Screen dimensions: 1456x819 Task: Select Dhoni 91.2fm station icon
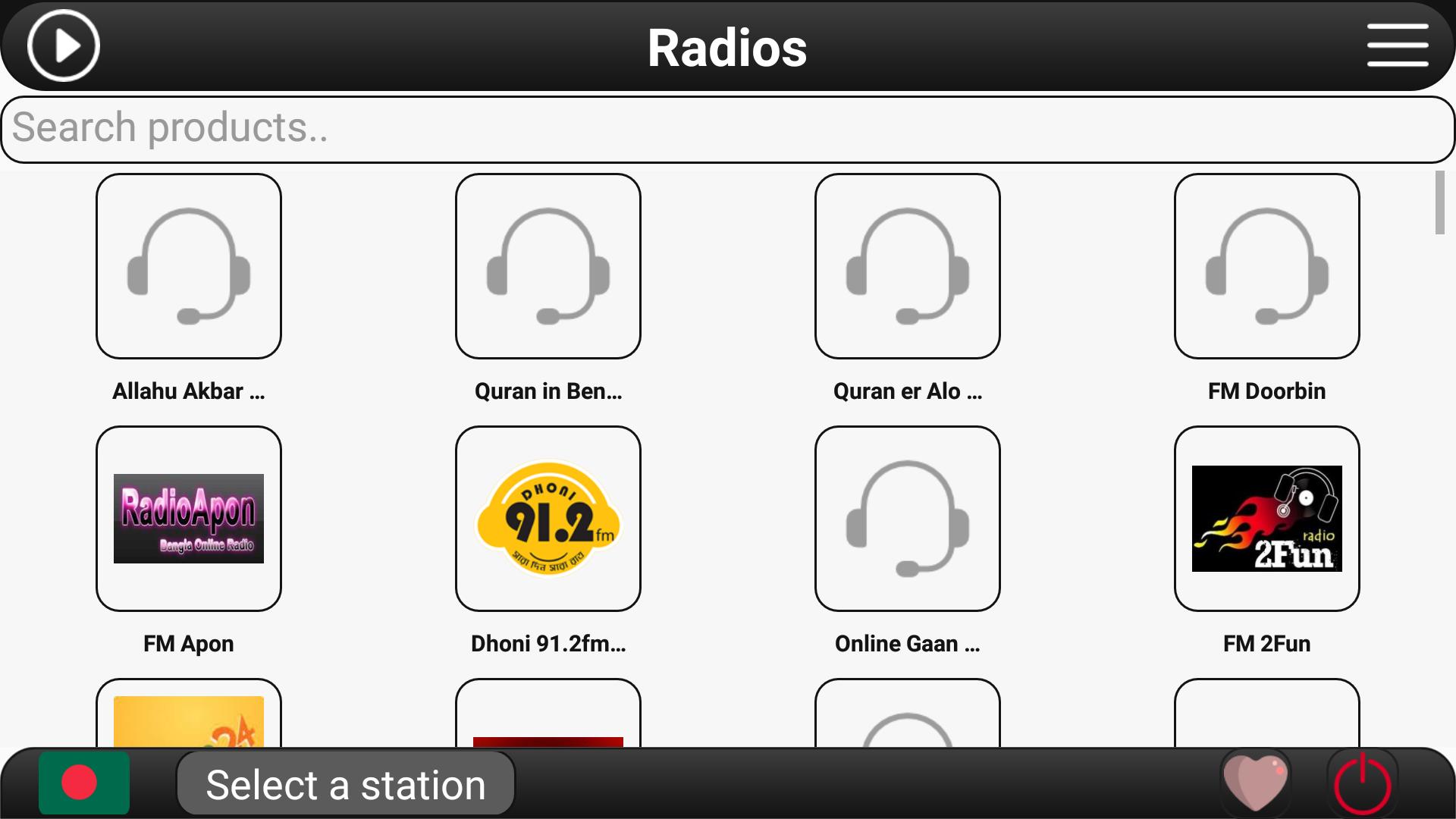(548, 518)
